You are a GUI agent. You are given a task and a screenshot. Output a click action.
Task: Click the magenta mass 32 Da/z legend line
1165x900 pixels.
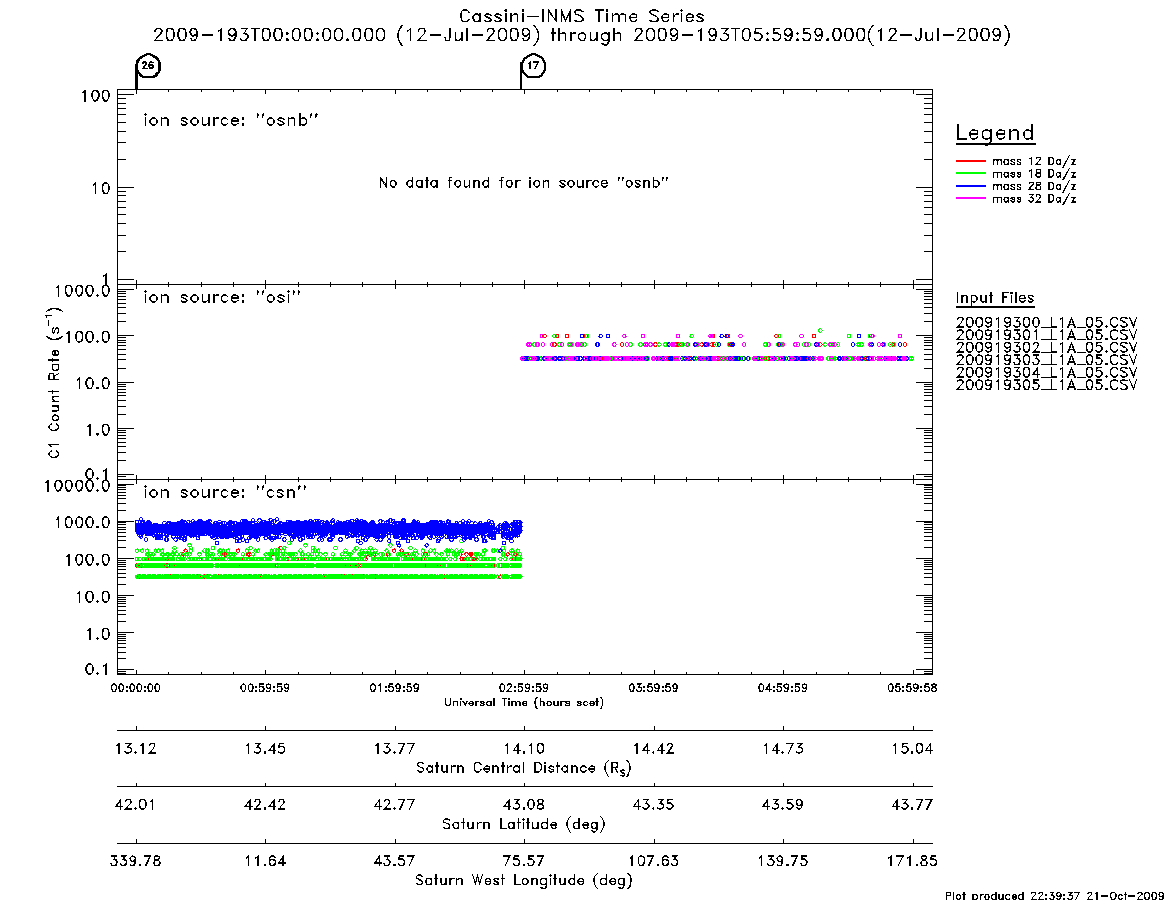click(x=970, y=198)
